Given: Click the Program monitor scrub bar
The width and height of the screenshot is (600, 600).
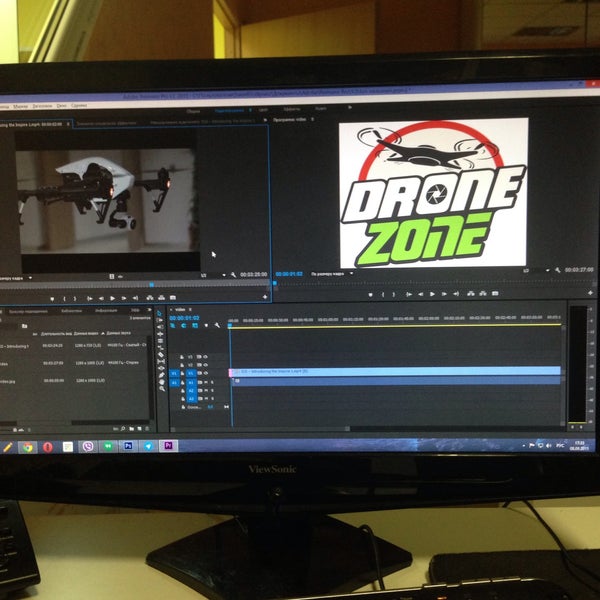Looking at the screenshot, I should tap(430, 283).
